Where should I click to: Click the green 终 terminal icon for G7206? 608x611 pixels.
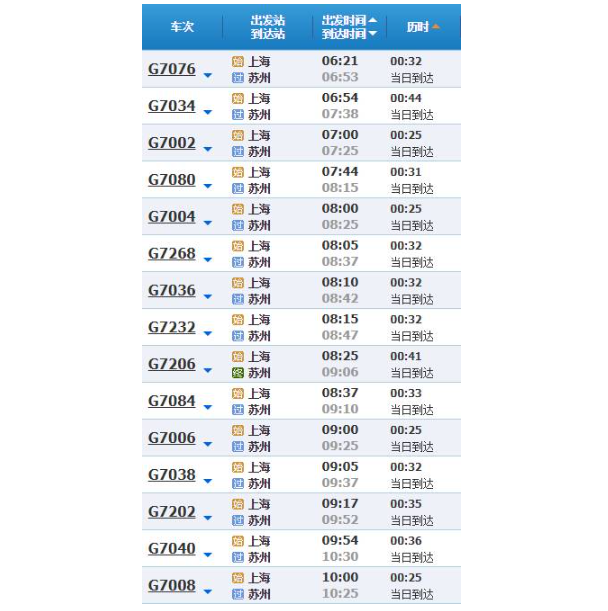(x=237, y=372)
